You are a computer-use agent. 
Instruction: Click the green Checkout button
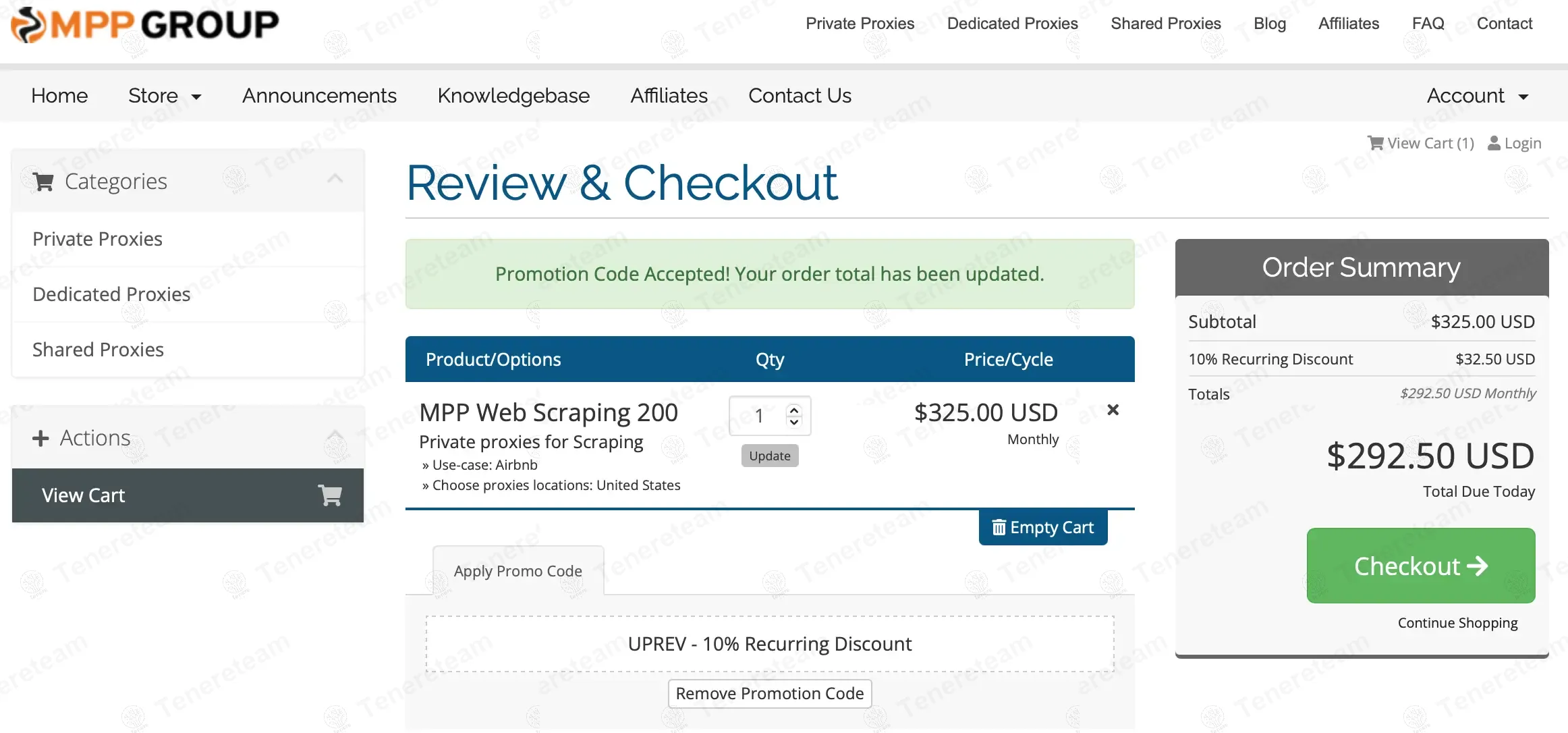coord(1421,566)
